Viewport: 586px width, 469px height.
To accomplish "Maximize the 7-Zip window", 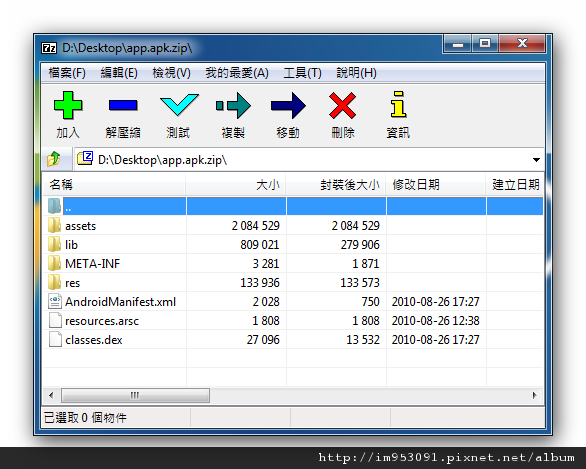I will click(x=485, y=44).
